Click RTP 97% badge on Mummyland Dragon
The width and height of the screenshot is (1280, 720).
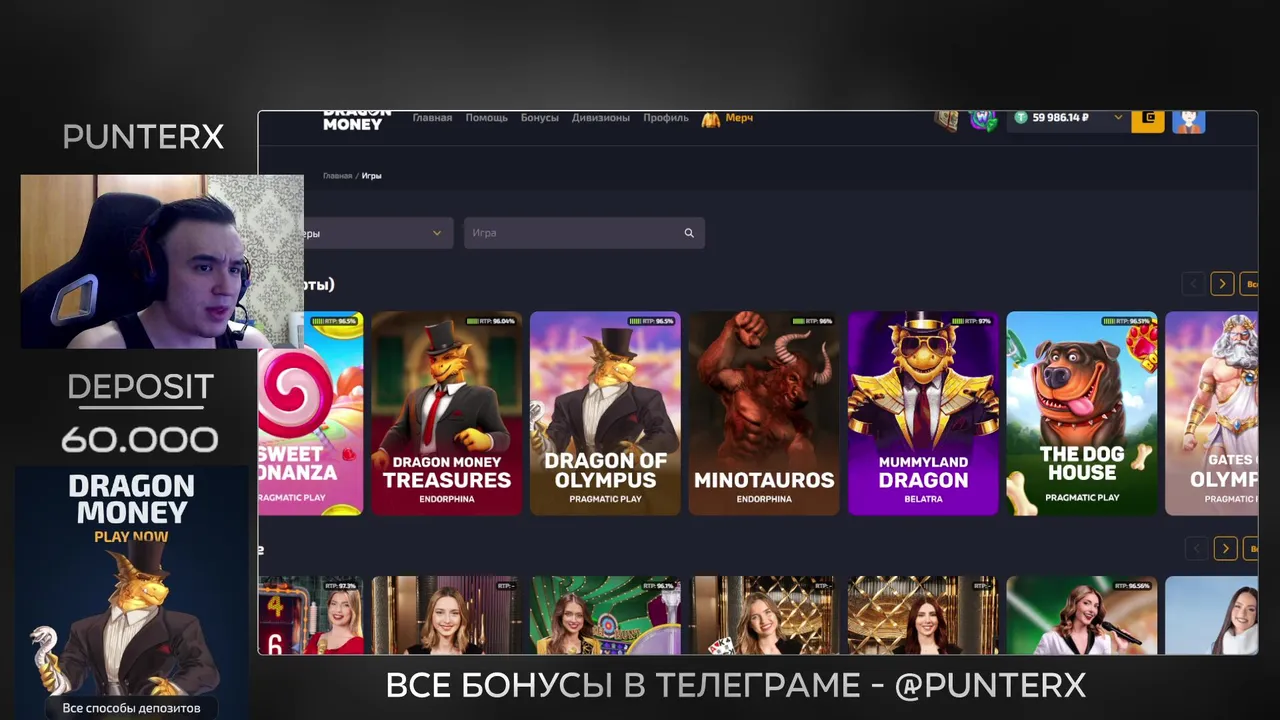coord(973,321)
